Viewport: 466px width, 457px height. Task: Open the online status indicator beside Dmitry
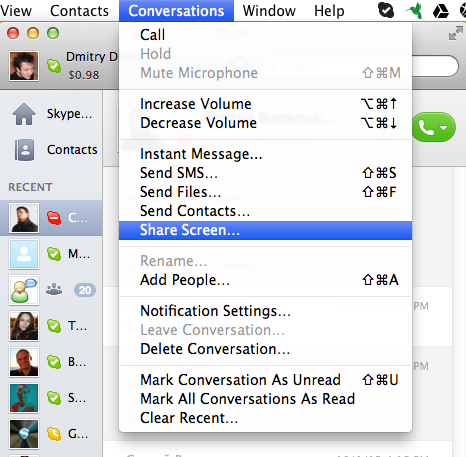coord(54,66)
